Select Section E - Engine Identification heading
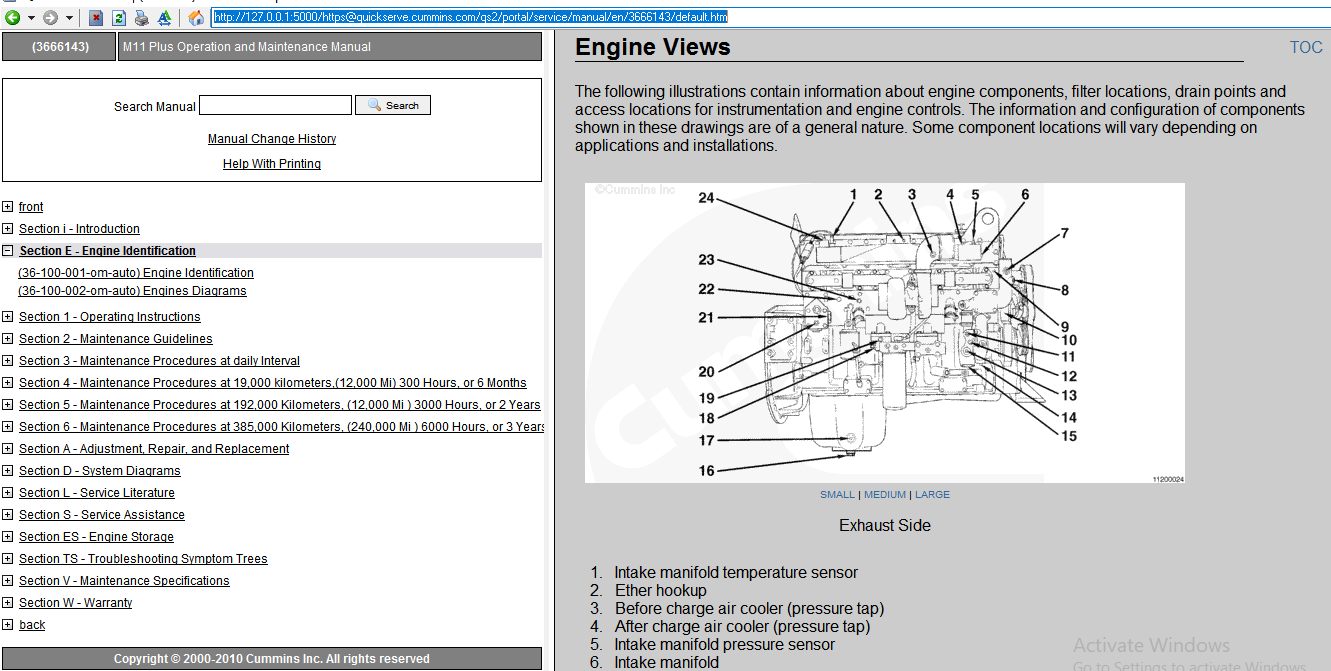Screen dimensions: 1331x671 (107, 251)
